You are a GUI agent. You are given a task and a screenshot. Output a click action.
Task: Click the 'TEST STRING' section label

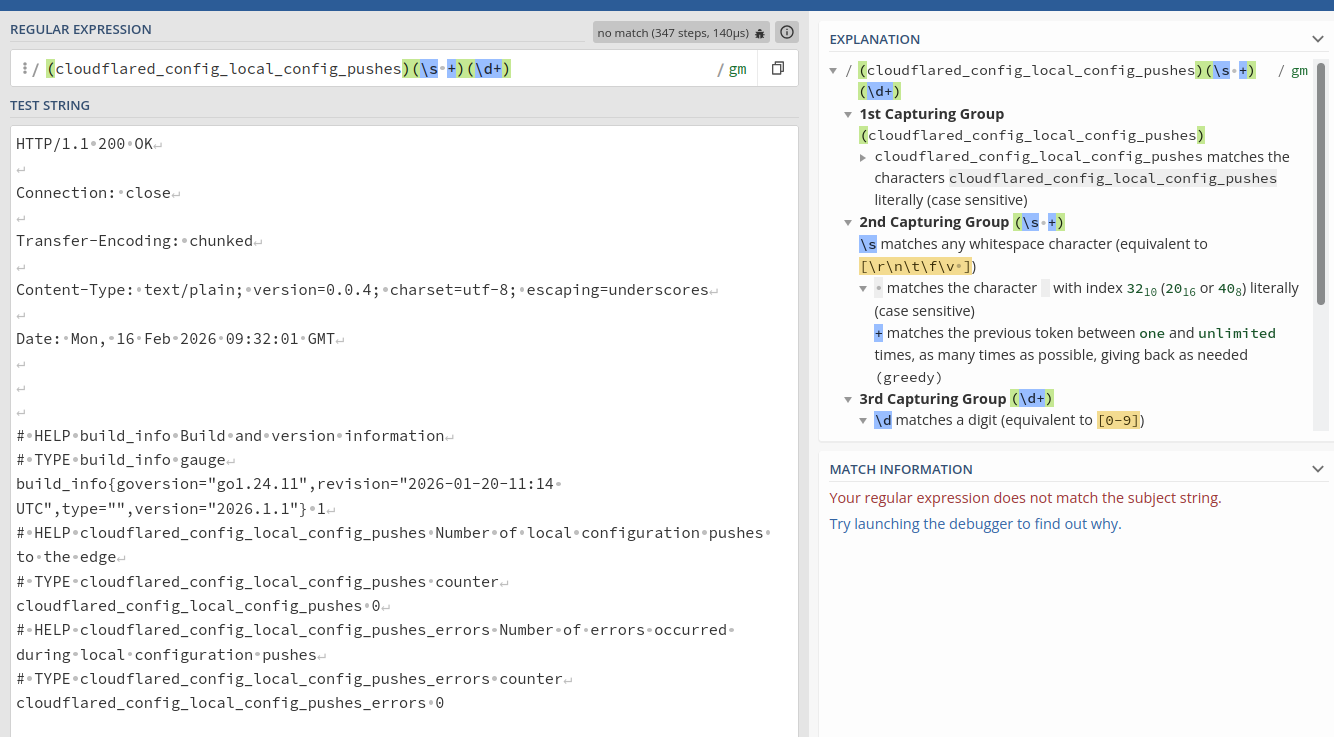click(50, 105)
